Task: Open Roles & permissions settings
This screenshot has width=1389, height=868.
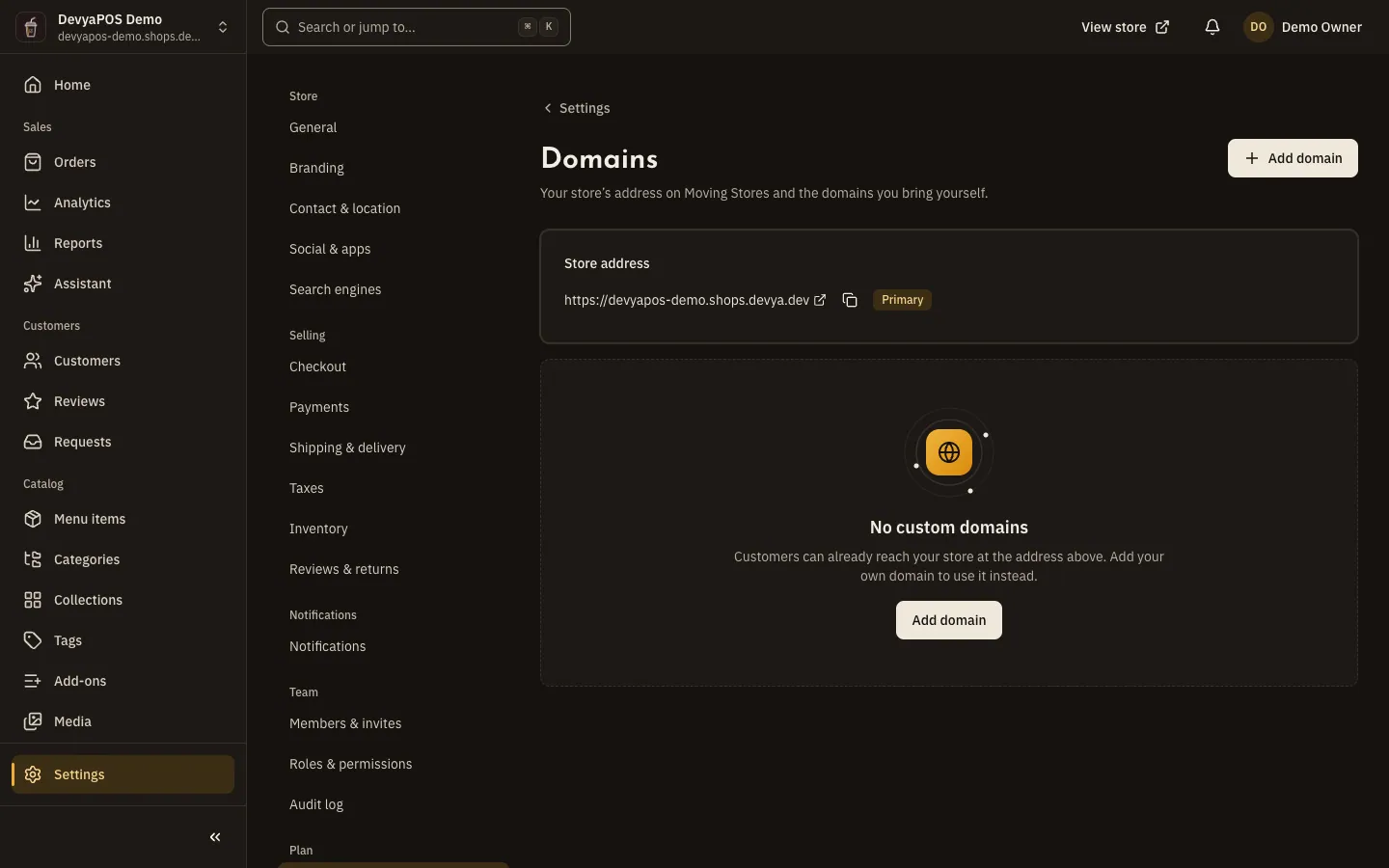Action: click(350, 764)
